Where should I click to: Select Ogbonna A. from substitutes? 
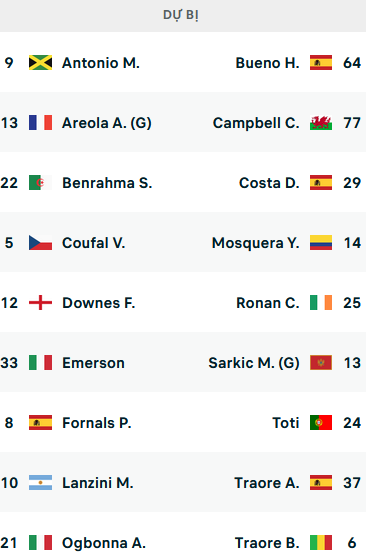pos(104,543)
